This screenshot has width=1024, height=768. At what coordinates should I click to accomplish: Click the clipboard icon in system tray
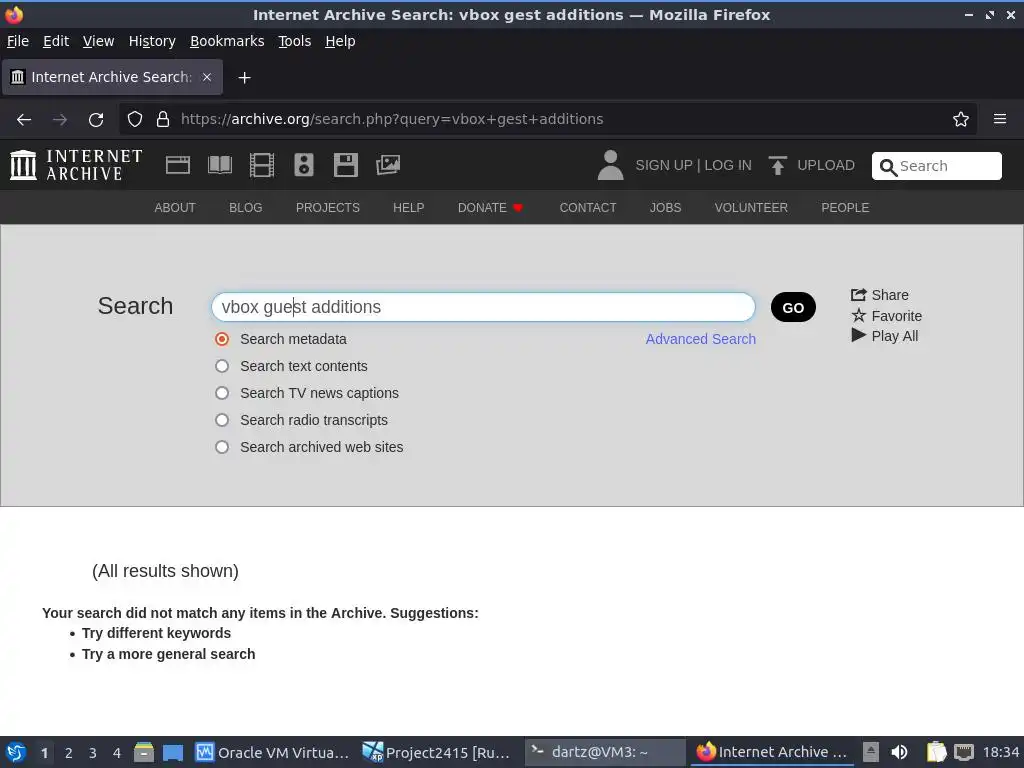tap(936, 752)
